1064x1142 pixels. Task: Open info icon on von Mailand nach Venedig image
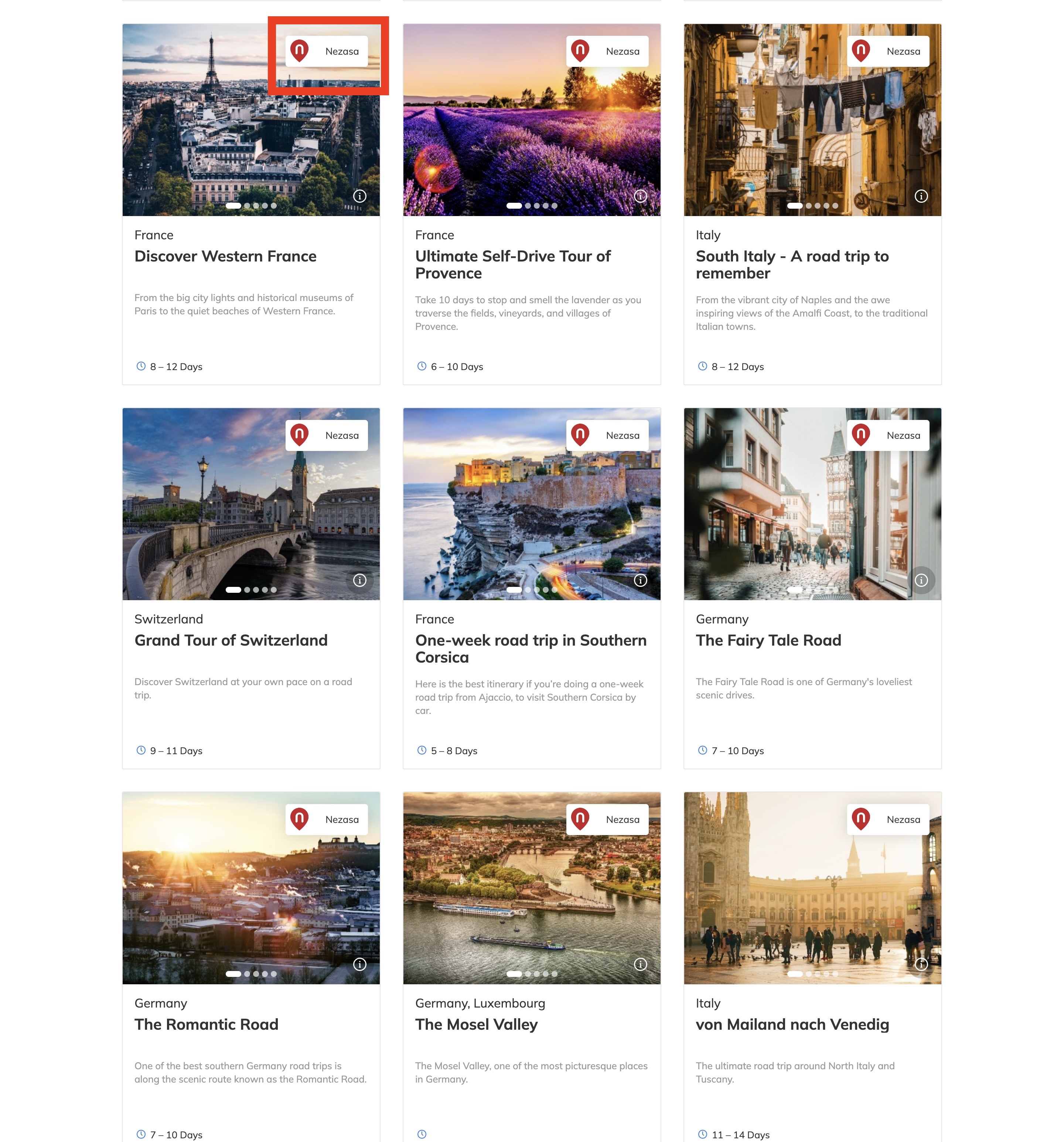point(921,964)
